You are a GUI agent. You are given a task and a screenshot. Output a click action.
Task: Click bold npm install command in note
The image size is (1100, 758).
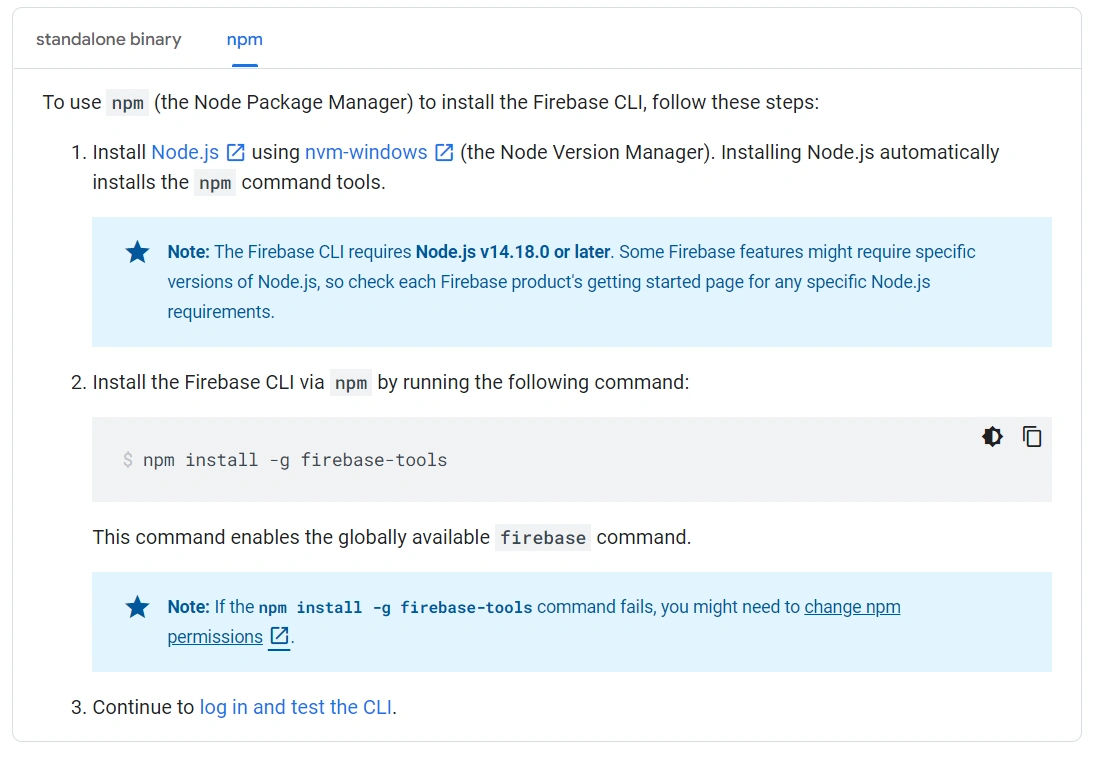pos(395,607)
